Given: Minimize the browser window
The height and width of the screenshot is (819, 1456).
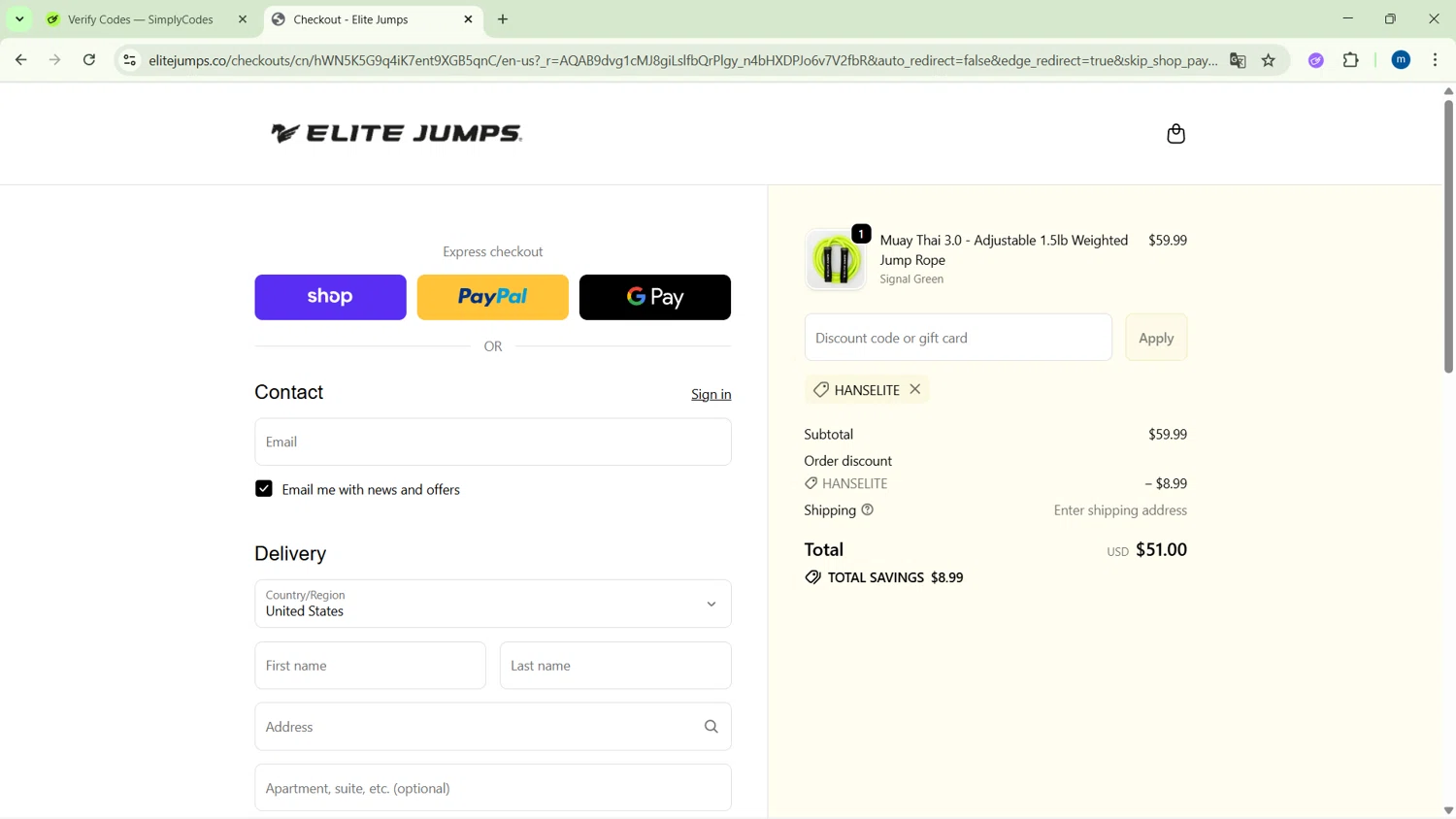Looking at the screenshot, I should [1348, 19].
